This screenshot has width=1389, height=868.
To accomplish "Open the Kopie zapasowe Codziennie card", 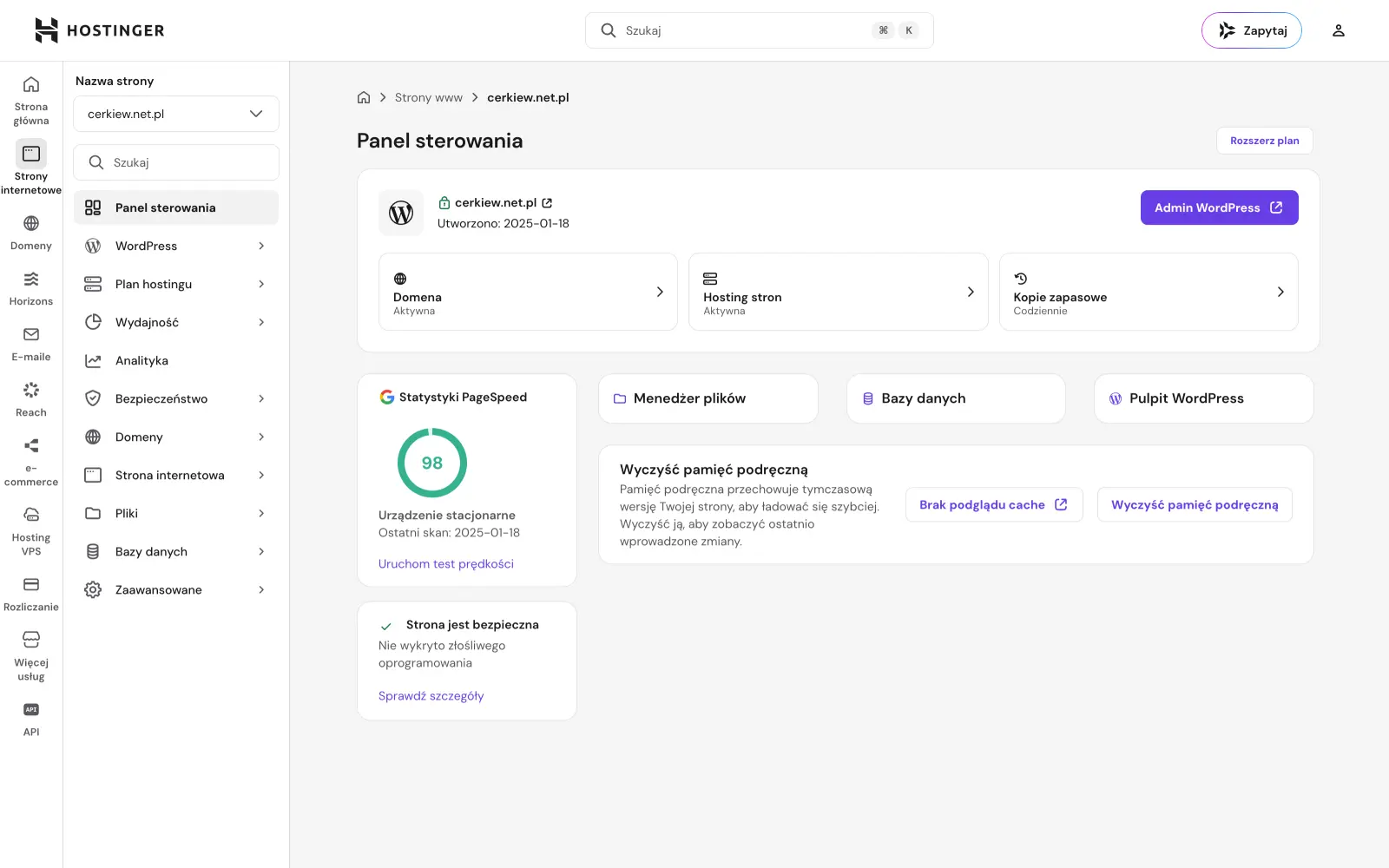I will click(1149, 292).
